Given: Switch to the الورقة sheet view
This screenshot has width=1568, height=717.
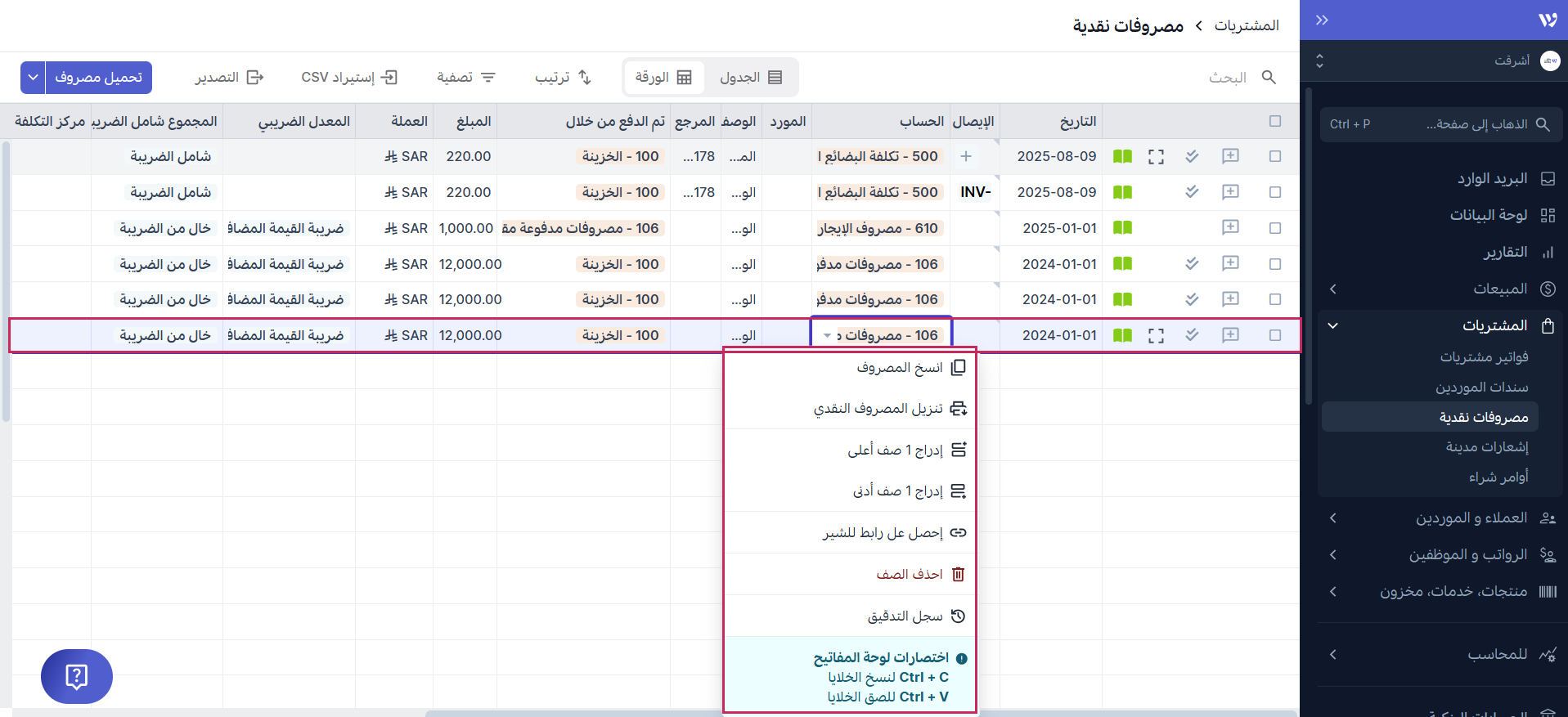Looking at the screenshot, I should [663, 77].
